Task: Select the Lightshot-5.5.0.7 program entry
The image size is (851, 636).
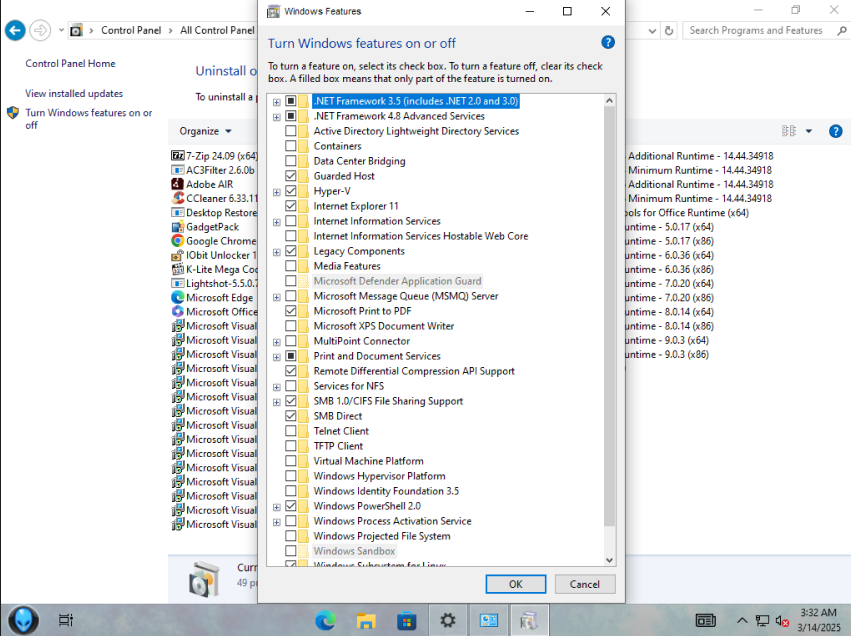Action: pyautogui.click(x=215, y=283)
